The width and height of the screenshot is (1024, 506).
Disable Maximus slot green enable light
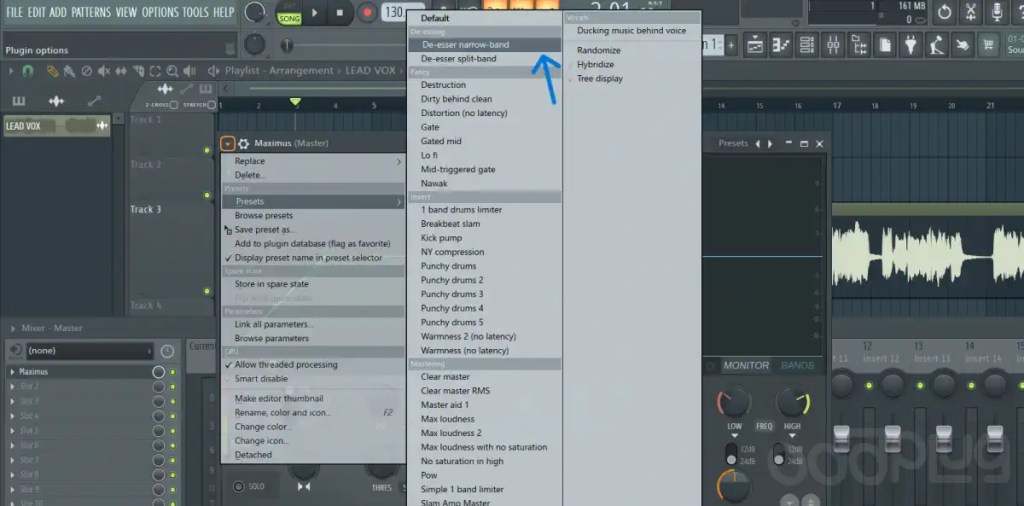coord(173,372)
